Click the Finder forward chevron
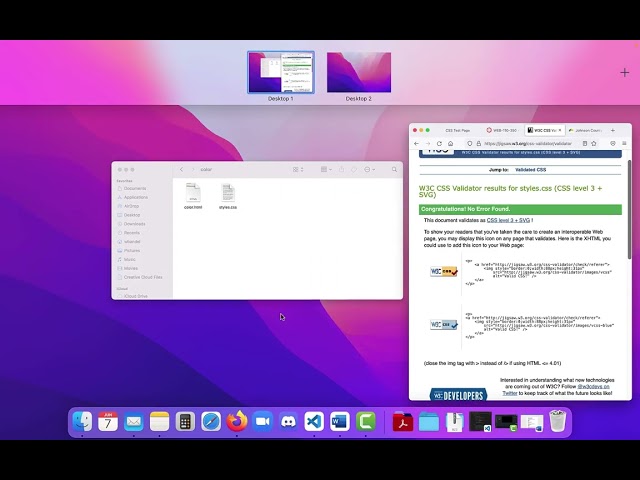The image size is (640, 480). coord(193,169)
